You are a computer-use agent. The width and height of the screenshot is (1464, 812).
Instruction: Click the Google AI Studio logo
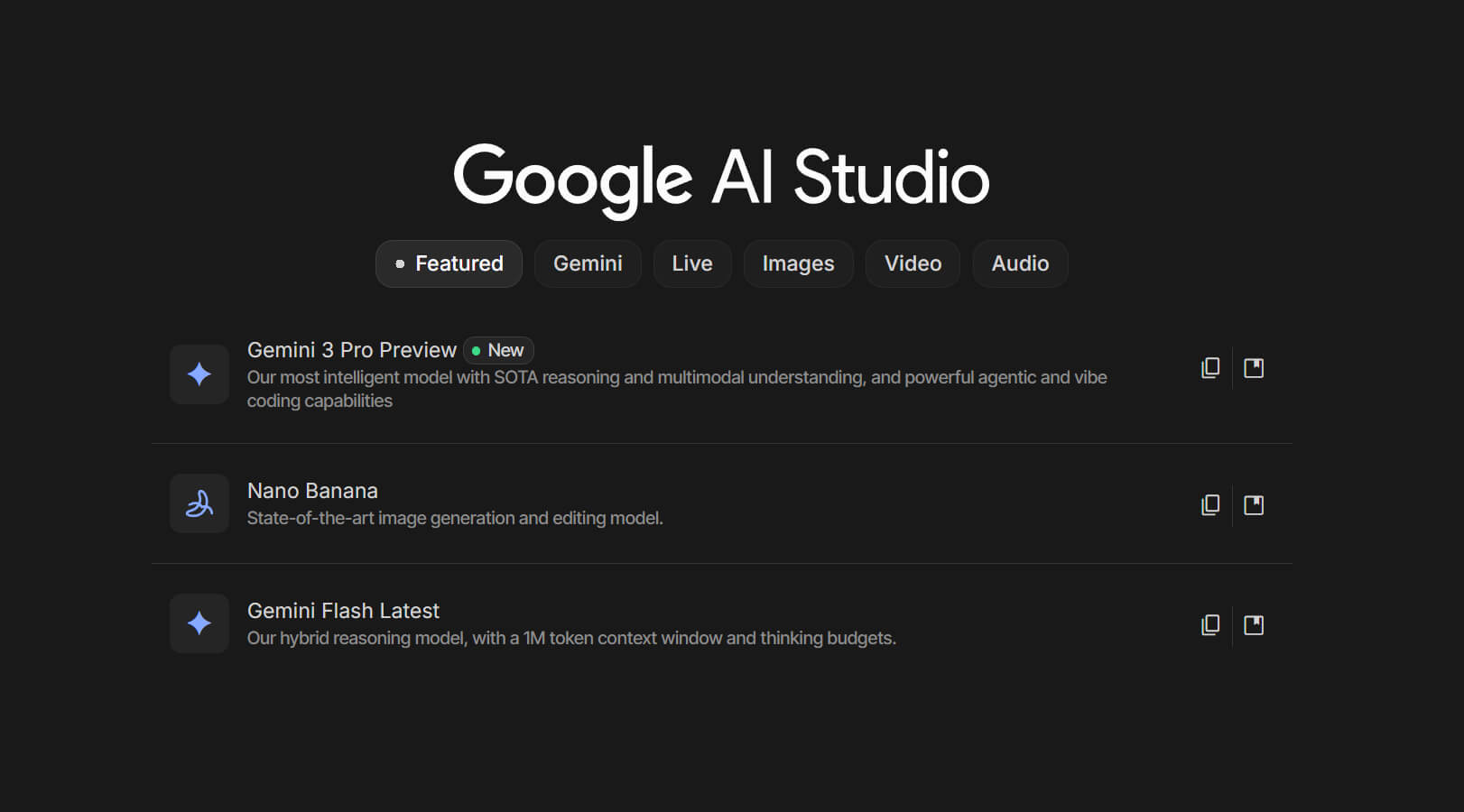click(x=722, y=178)
